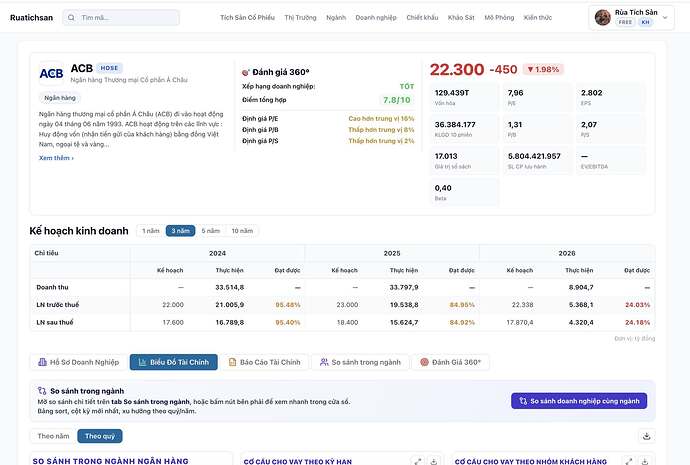
Task: Focus the 'Tìm mã...' search field
Action: [x=121, y=18]
